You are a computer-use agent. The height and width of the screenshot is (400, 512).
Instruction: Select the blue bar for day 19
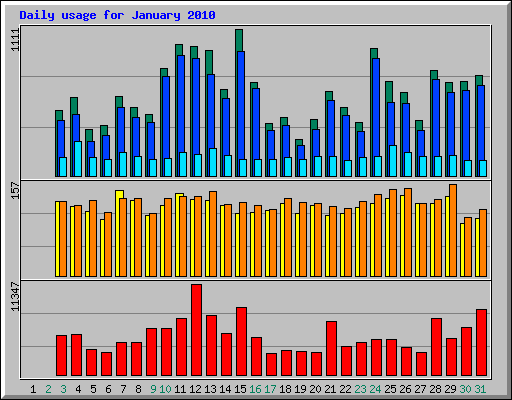coord(301,152)
